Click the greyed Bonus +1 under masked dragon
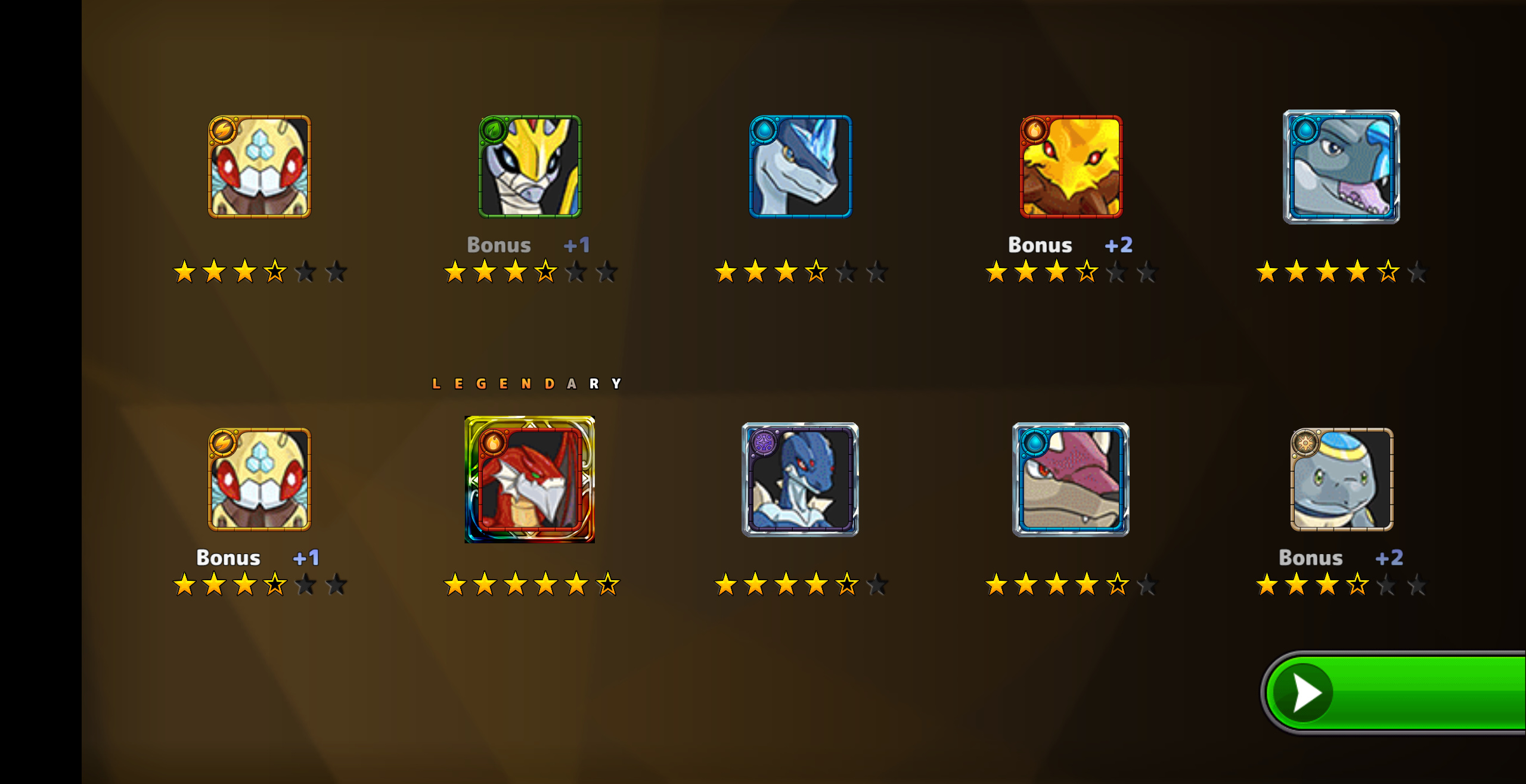This screenshot has height=784, width=1526. (529, 245)
